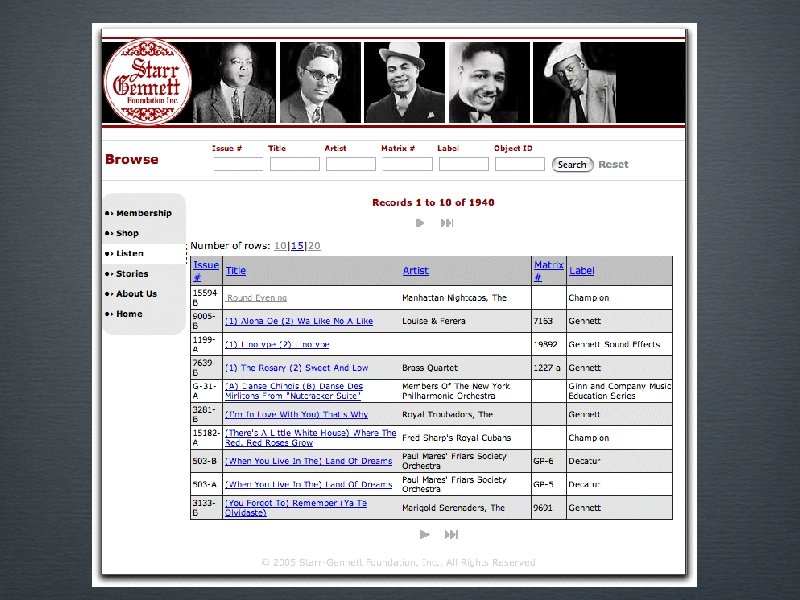The width and height of the screenshot is (800, 600).
Task: Sort by Title column header
Action: [236, 271]
